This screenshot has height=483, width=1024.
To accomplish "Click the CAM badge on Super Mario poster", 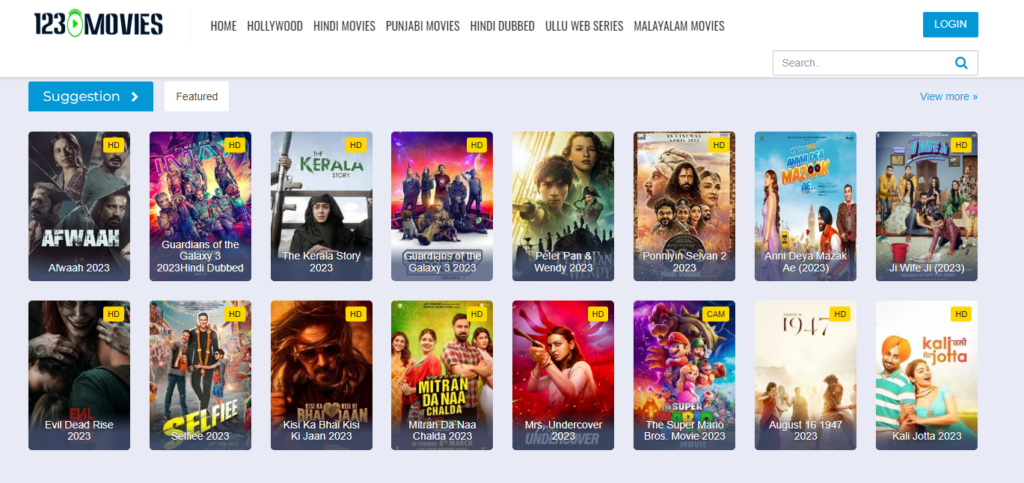I will (x=714, y=314).
